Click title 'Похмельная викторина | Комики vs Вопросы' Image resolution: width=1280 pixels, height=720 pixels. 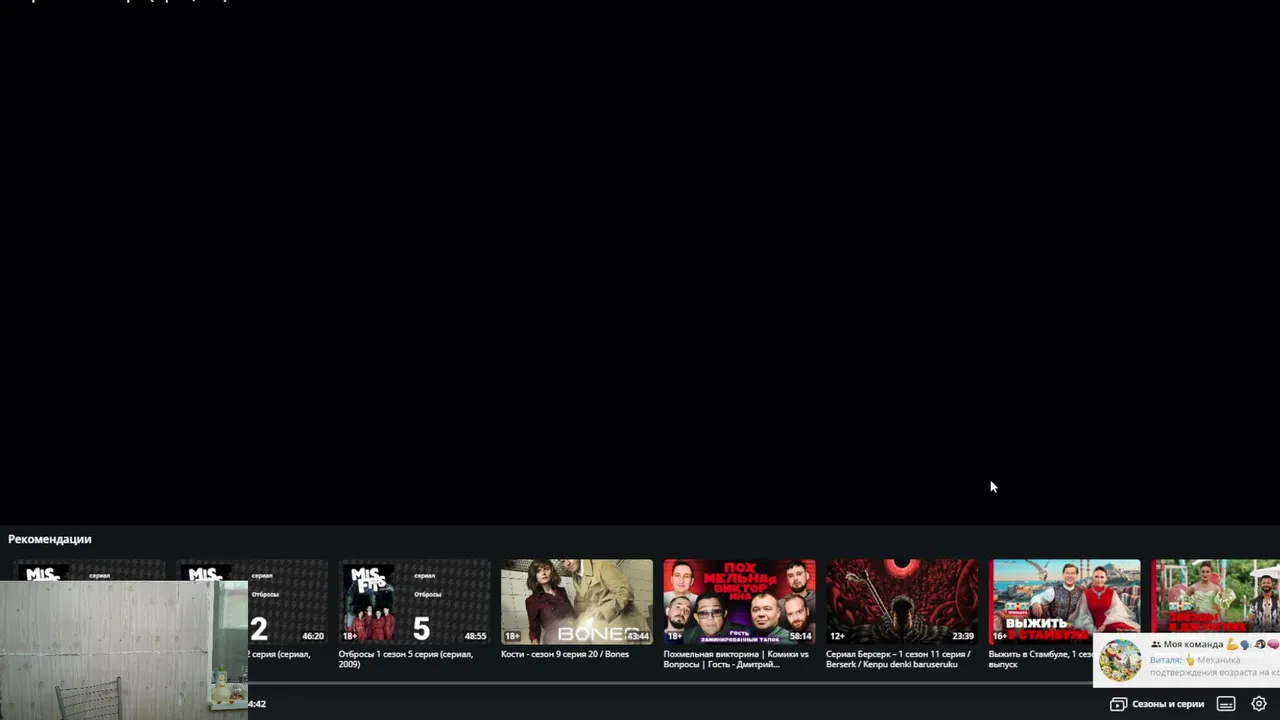[736, 659]
